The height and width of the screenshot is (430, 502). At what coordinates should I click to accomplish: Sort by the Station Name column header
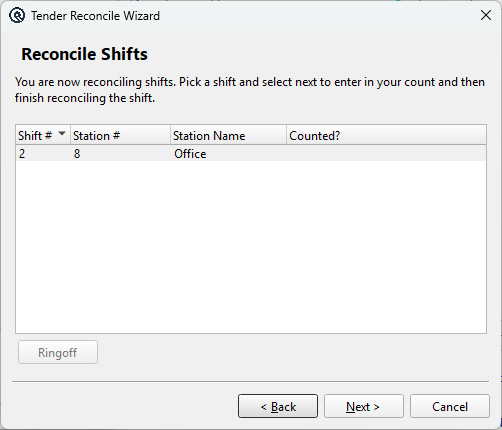point(228,135)
